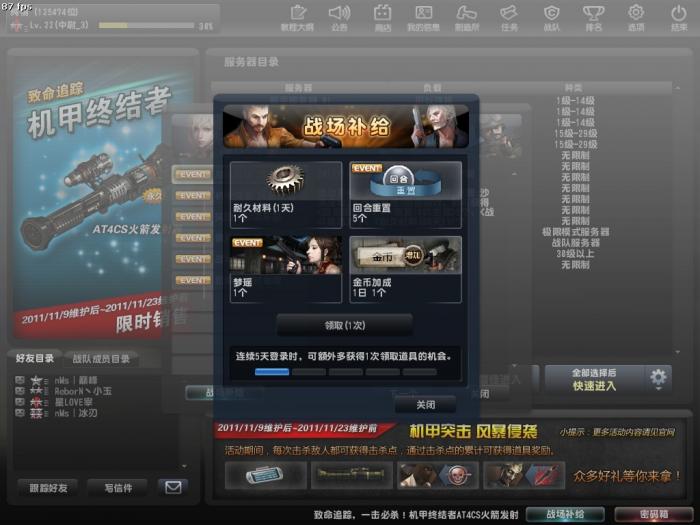Open the mailbox envelope icon

[x=173, y=487]
